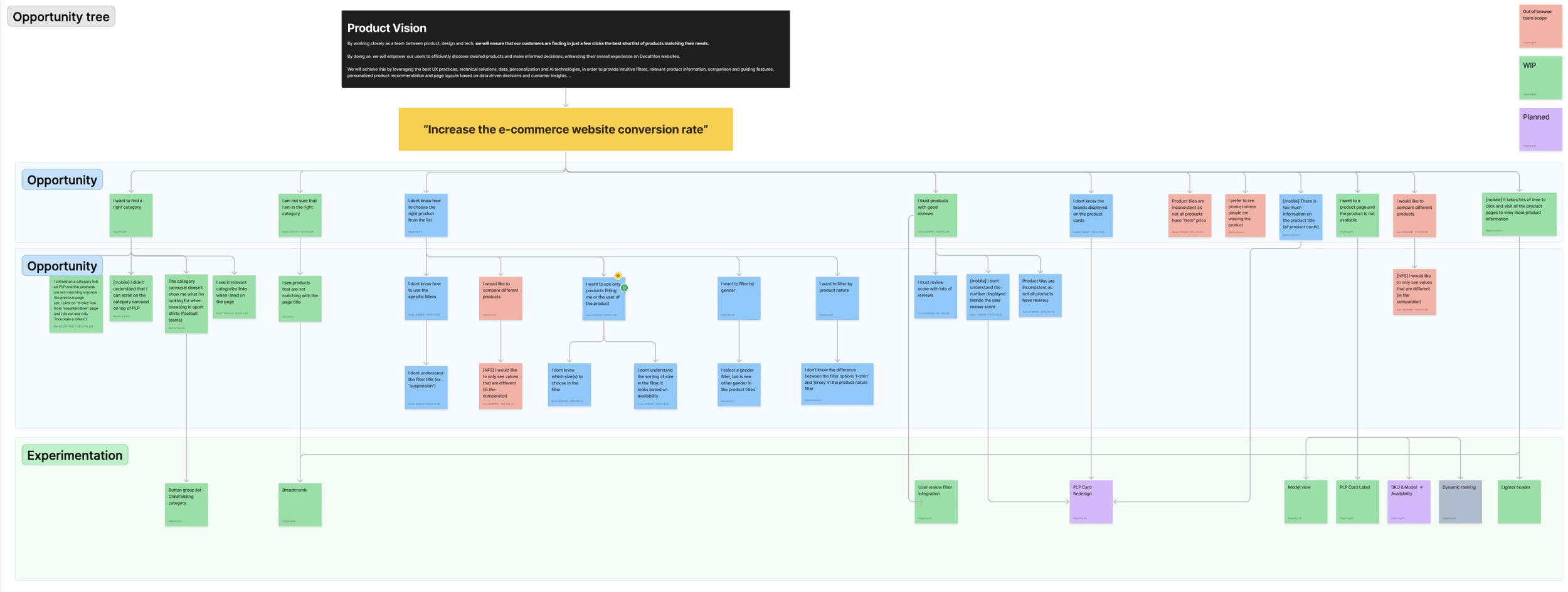Screen dimensions: 1568x592
Task: Click the yellow "W" avatar badge on sticky
Action: point(618,275)
